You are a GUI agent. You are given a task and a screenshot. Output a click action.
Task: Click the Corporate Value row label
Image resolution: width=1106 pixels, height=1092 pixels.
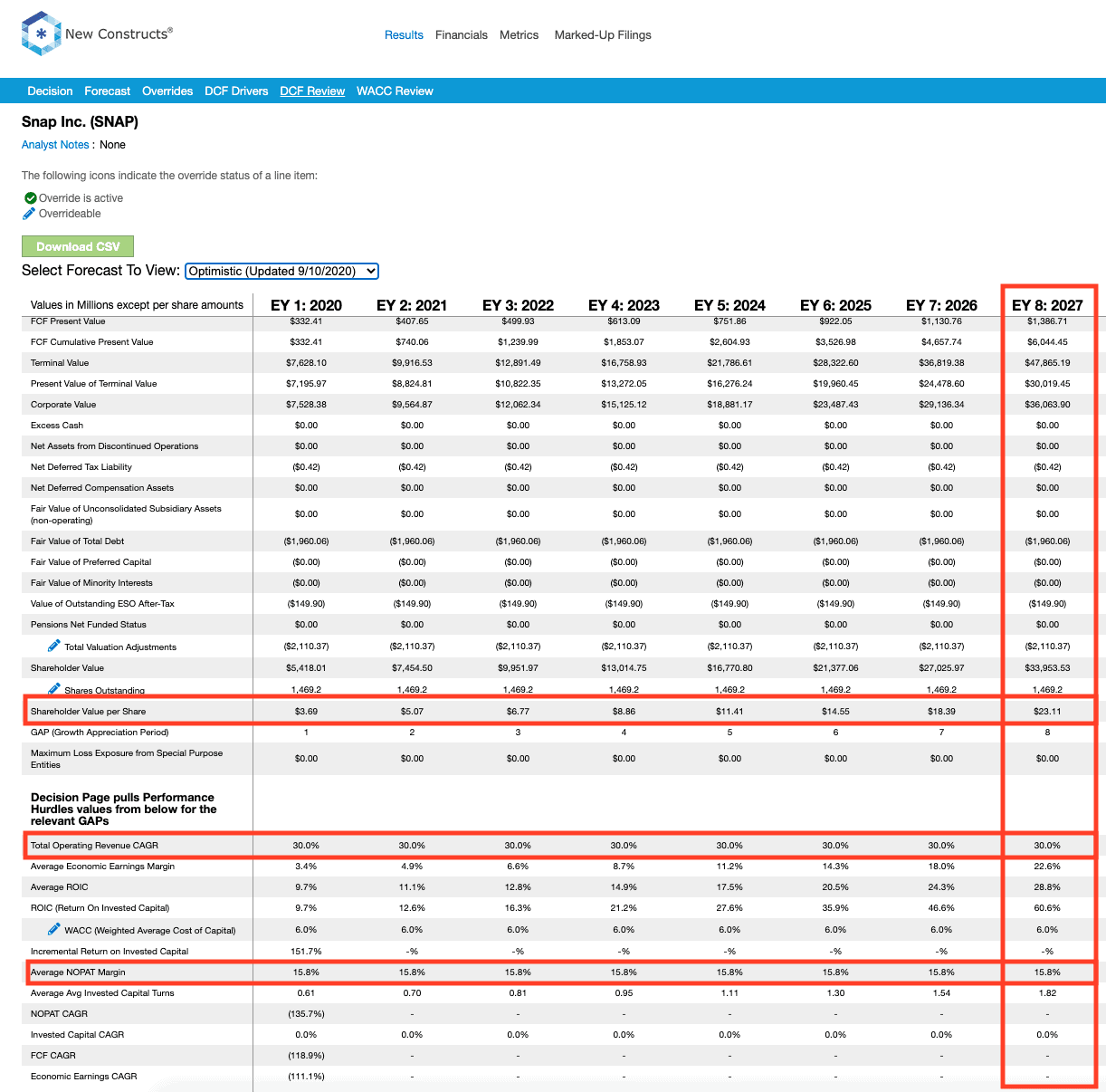tap(63, 405)
